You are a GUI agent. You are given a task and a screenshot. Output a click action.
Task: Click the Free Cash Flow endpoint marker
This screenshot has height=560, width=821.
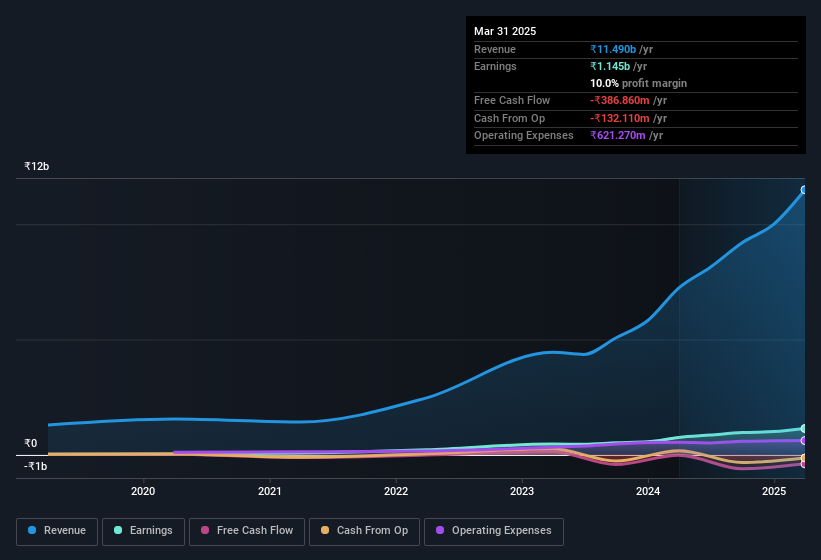pyautogui.click(x=804, y=464)
